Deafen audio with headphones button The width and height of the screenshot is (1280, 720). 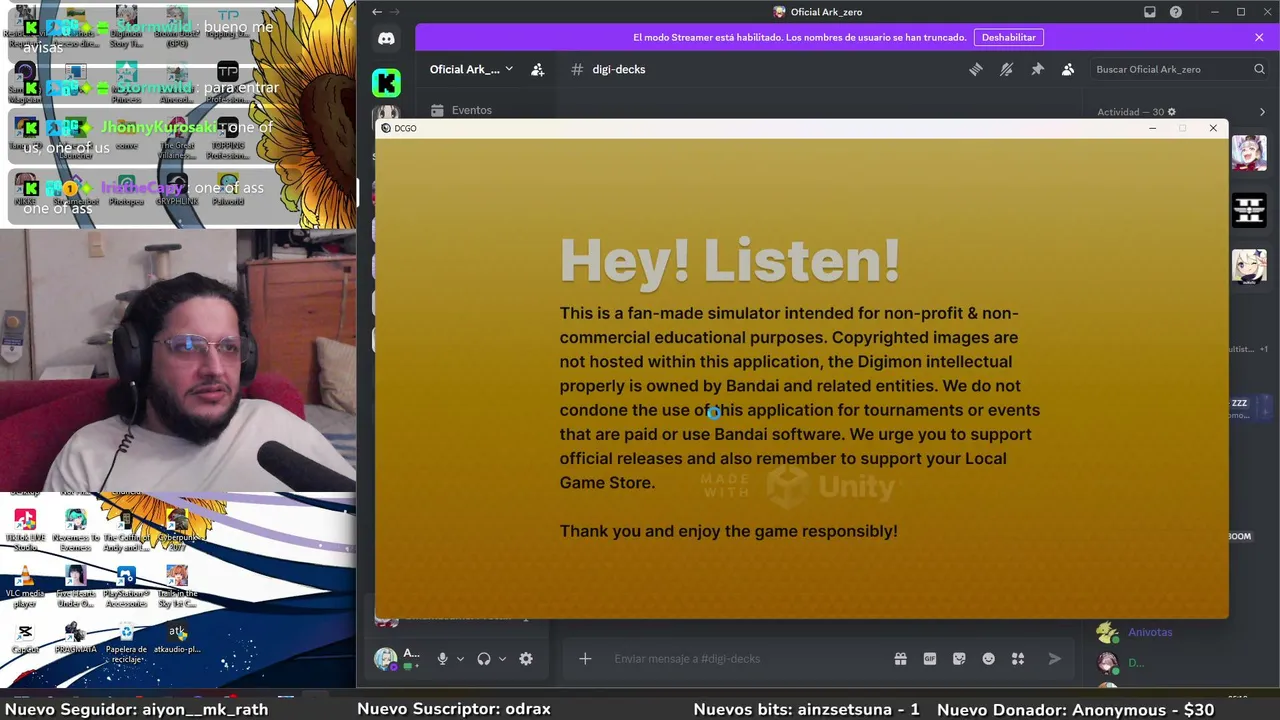pyautogui.click(x=484, y=659)
